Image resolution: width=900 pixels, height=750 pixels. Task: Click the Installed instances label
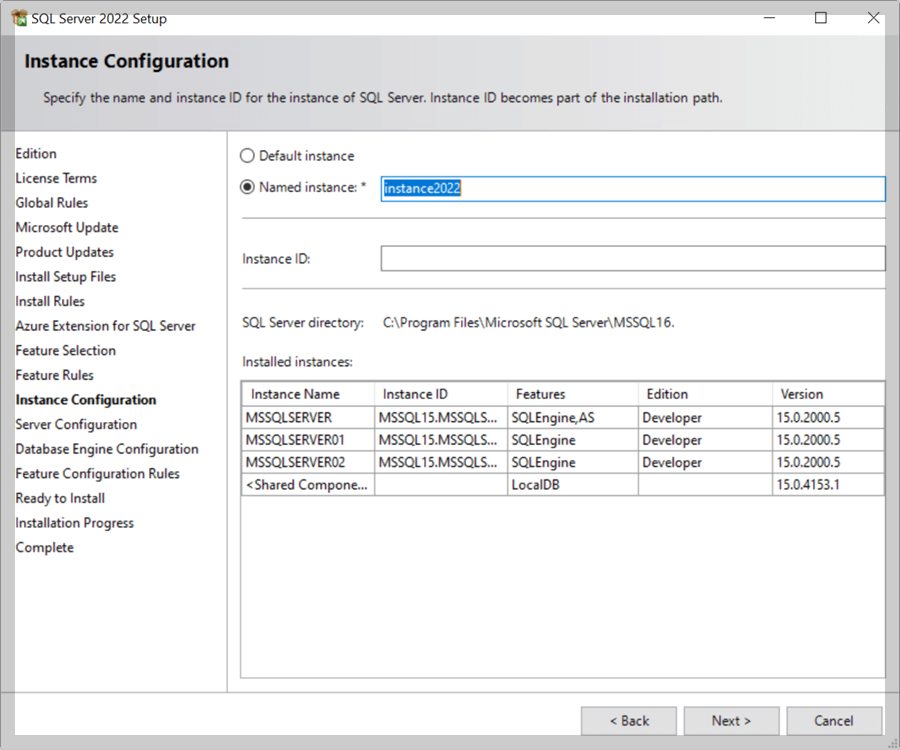(297, 362)
